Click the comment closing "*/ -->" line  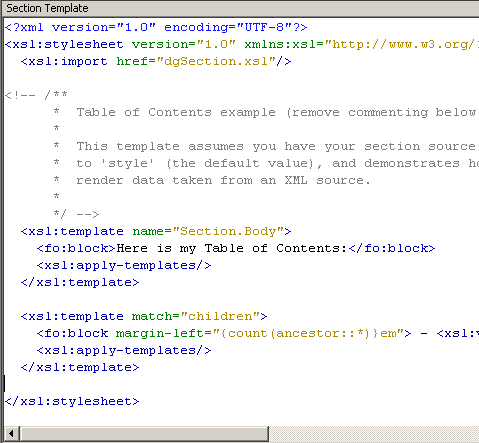(76, 214)
